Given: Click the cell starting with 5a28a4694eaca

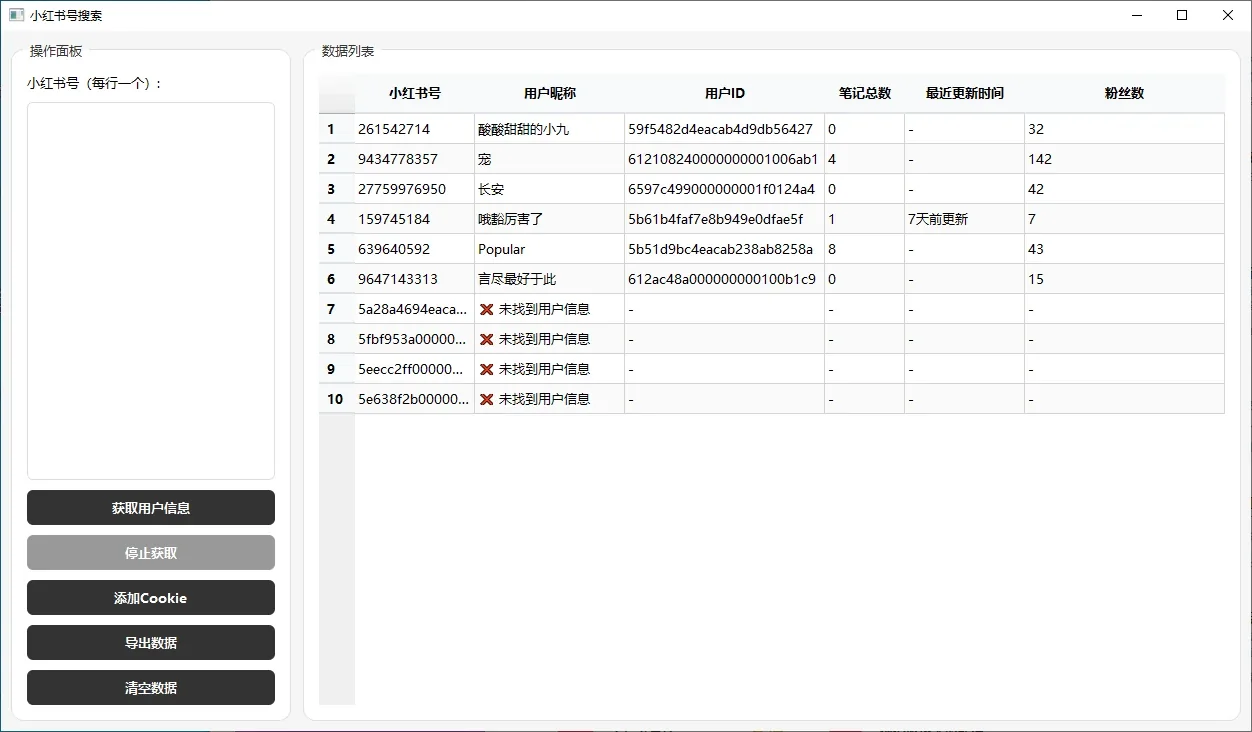Looking at the screenshot, I should click(415, 309).
